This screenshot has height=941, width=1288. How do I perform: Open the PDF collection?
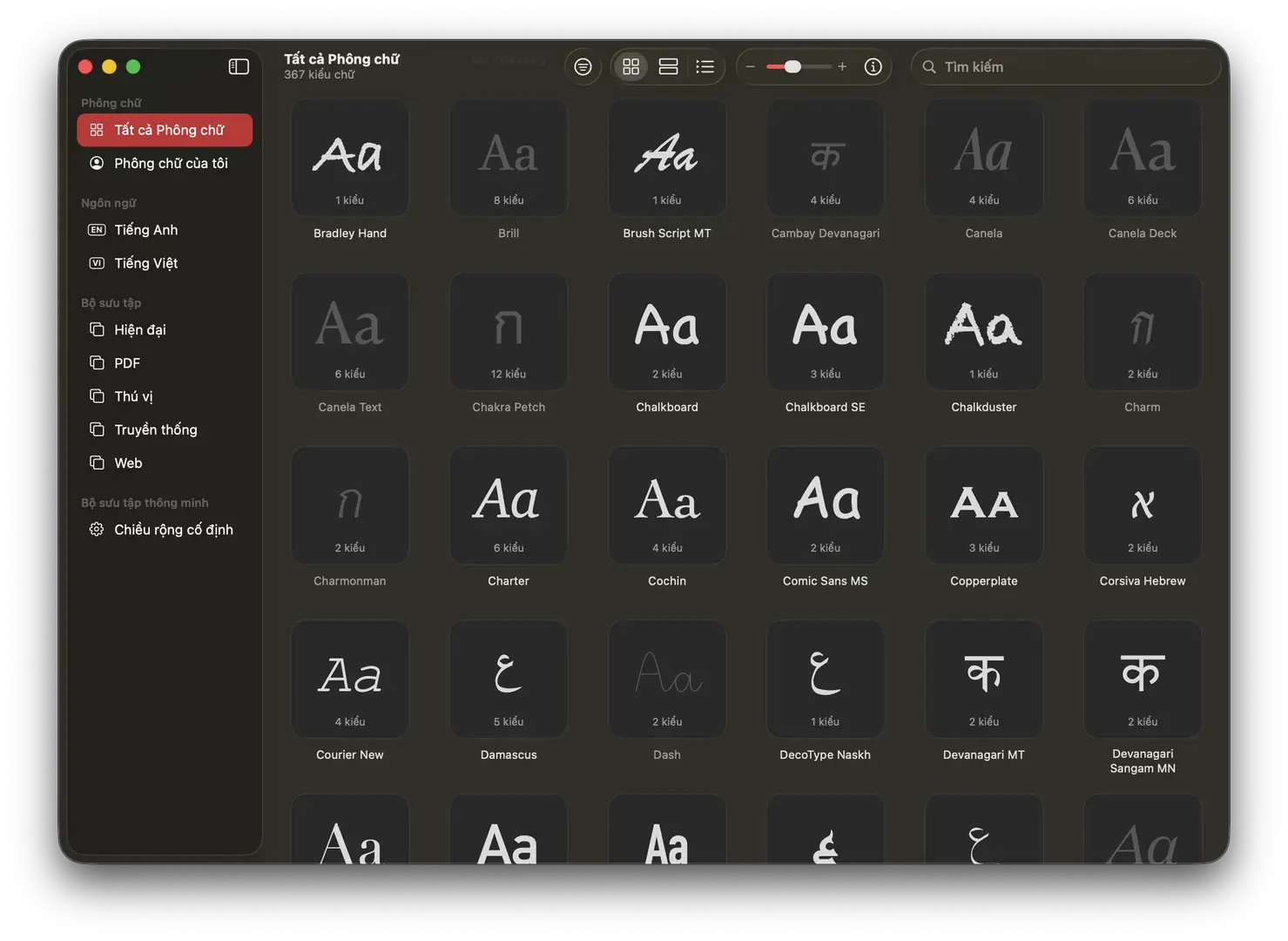(165, 363)
